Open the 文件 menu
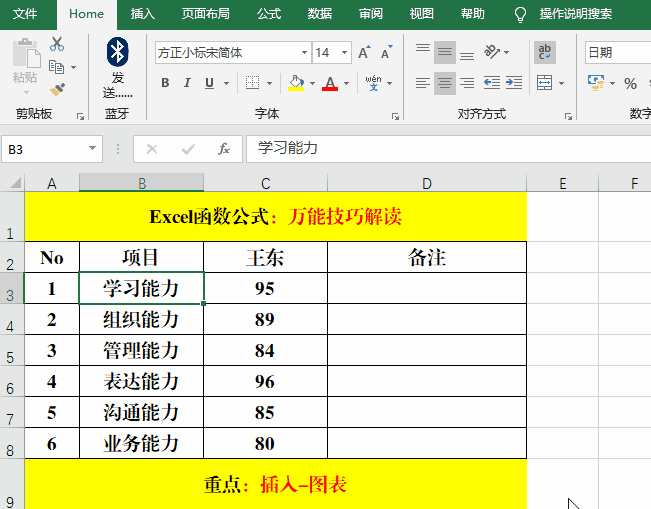The width and height of the screenshot is (651, 509). (x=25, y=14)
